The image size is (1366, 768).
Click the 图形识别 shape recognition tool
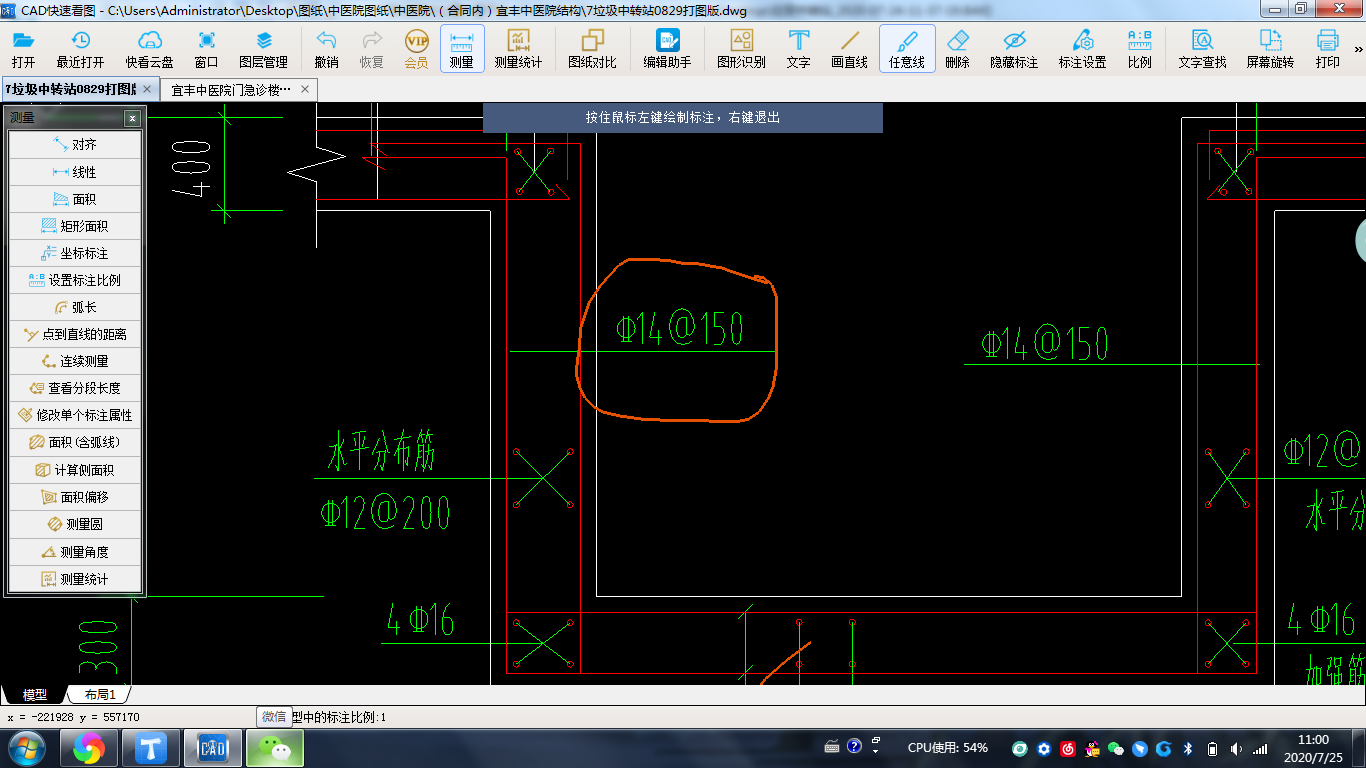pos(741,49)
